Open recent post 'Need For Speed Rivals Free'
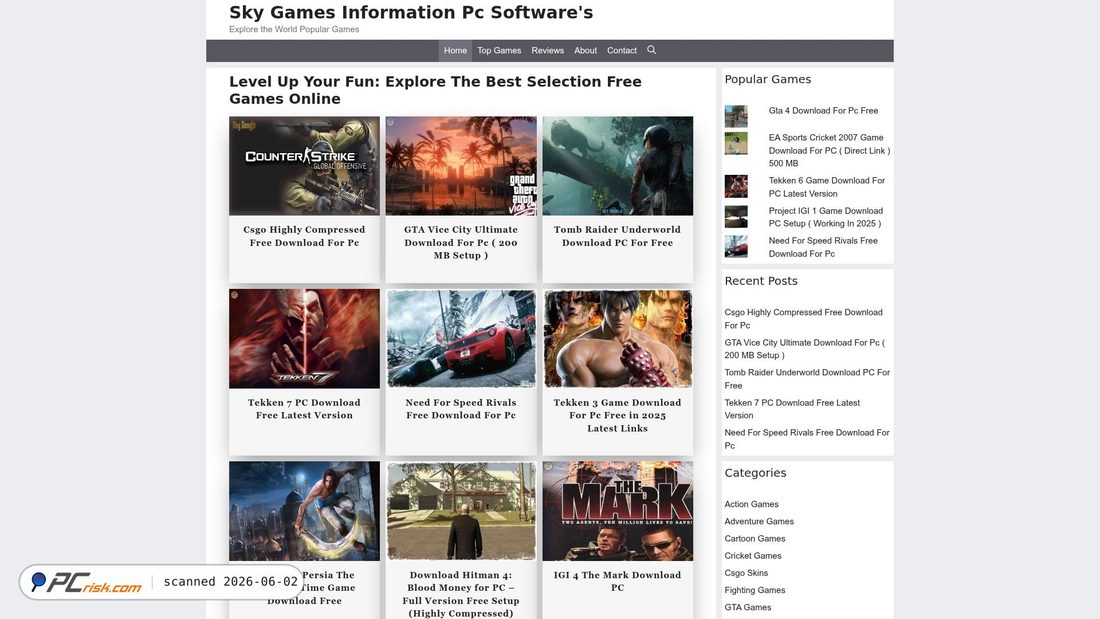The image size is (1100, 619). pyautogui.click(x=807, y=439)
